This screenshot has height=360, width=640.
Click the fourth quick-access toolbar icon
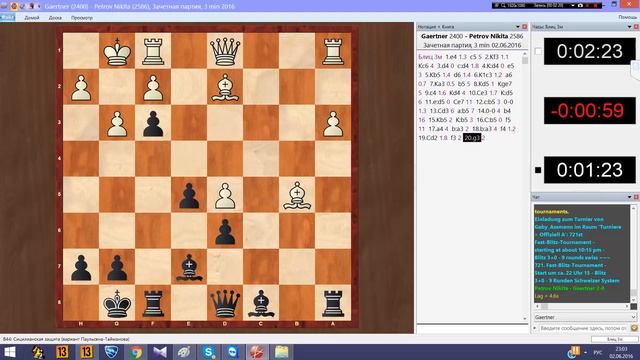(x=31, y=6)
